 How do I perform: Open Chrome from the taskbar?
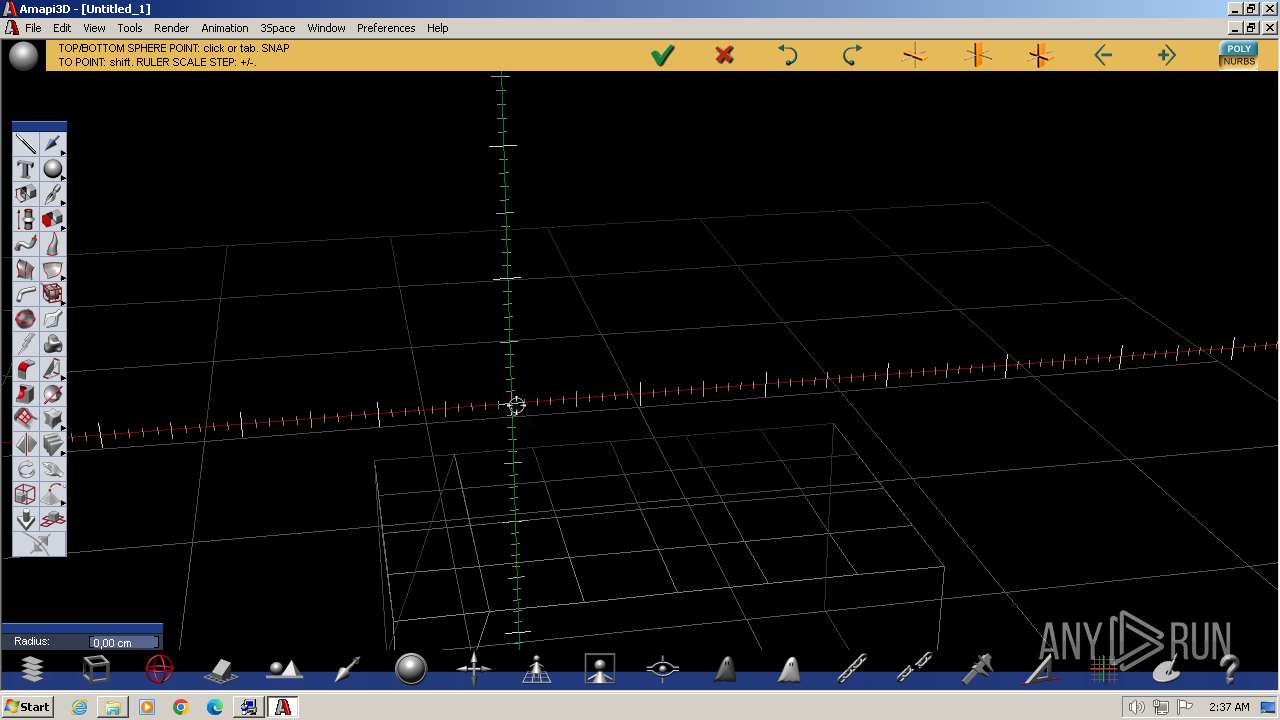click(181, 707)
